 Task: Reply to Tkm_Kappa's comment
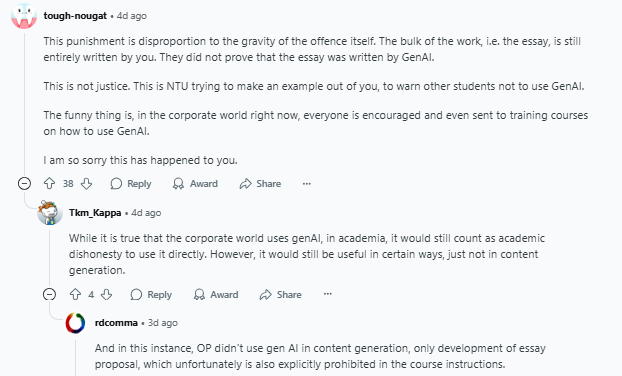[x=151, y=294]
